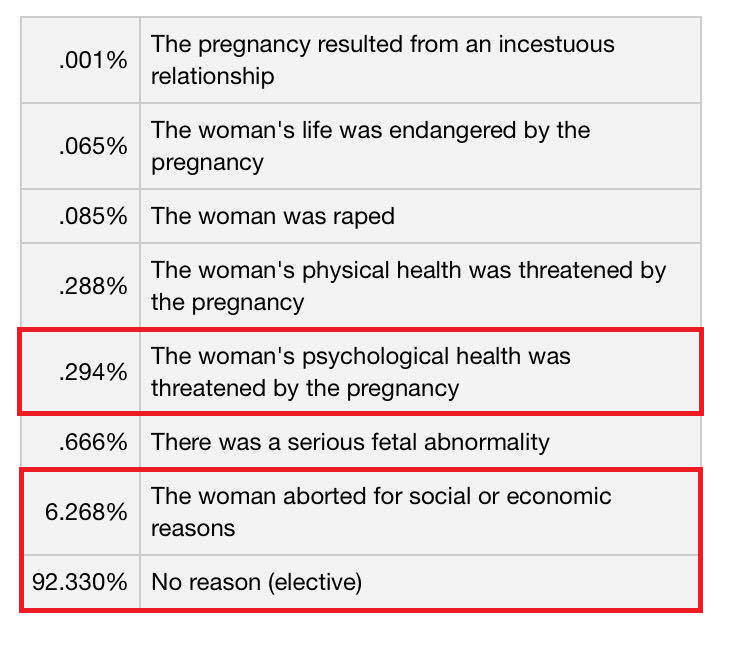Click the 92.330% percentage cell

click(x=81, y=582)
